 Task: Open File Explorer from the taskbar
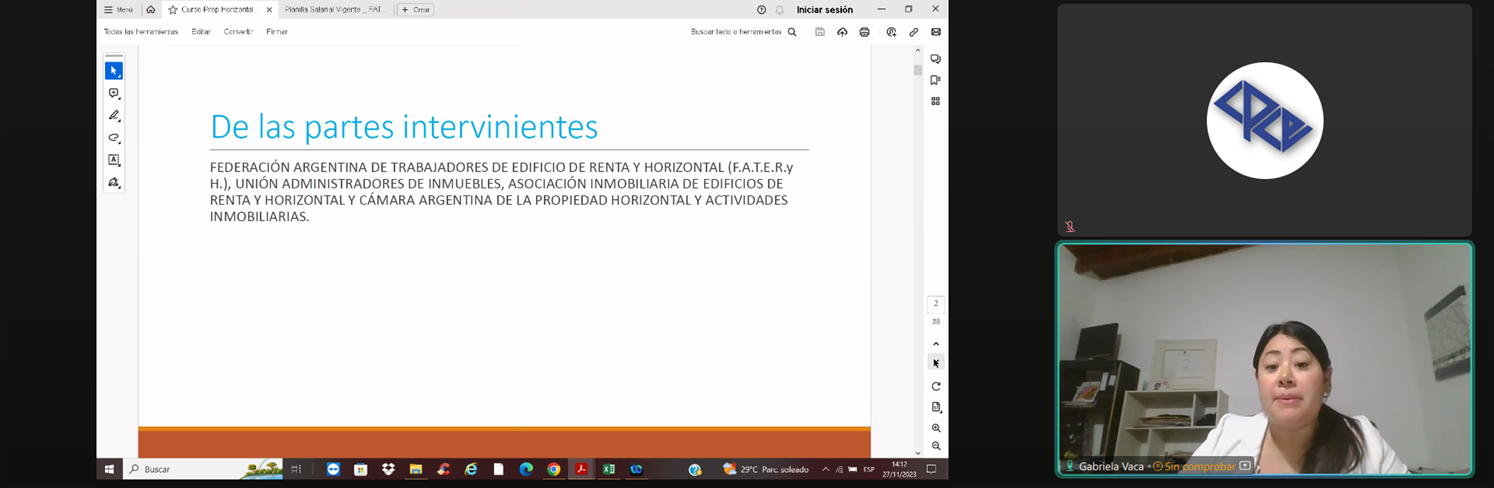[416, 469]
